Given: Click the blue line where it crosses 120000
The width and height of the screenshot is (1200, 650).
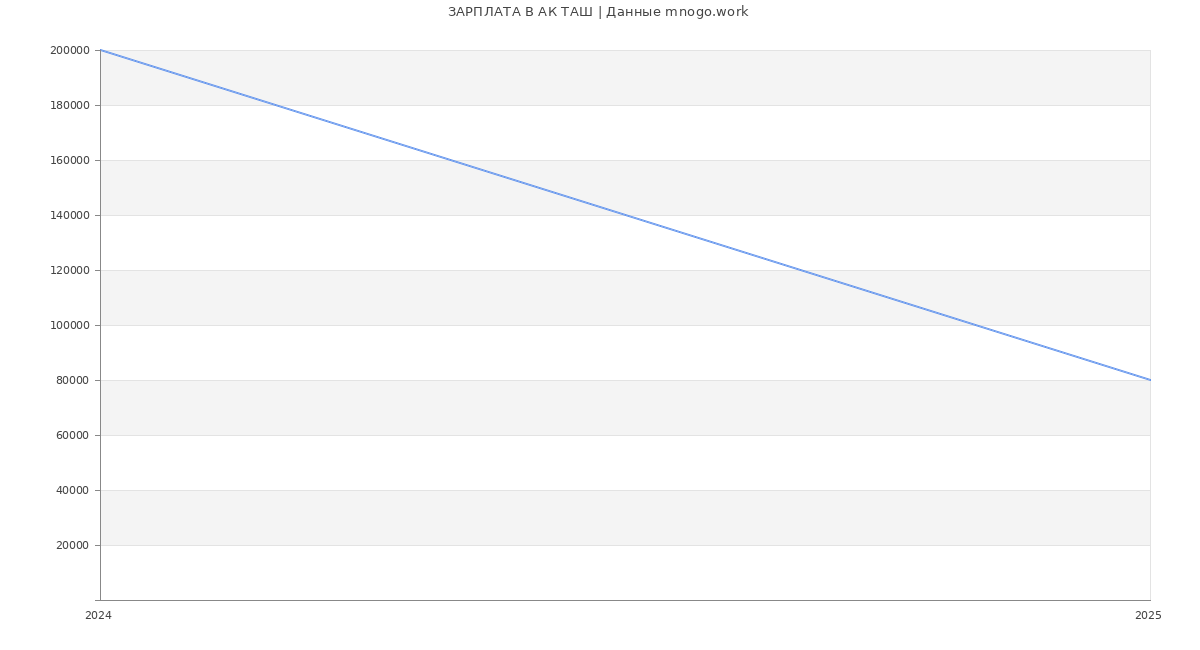Looking at the screenshot, I should [800, 270].
